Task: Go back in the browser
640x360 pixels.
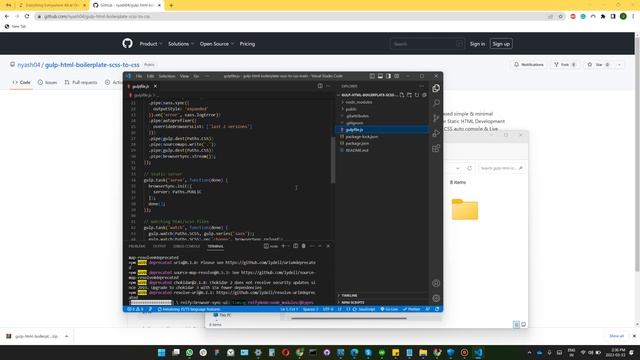Action: coord(7,16)
